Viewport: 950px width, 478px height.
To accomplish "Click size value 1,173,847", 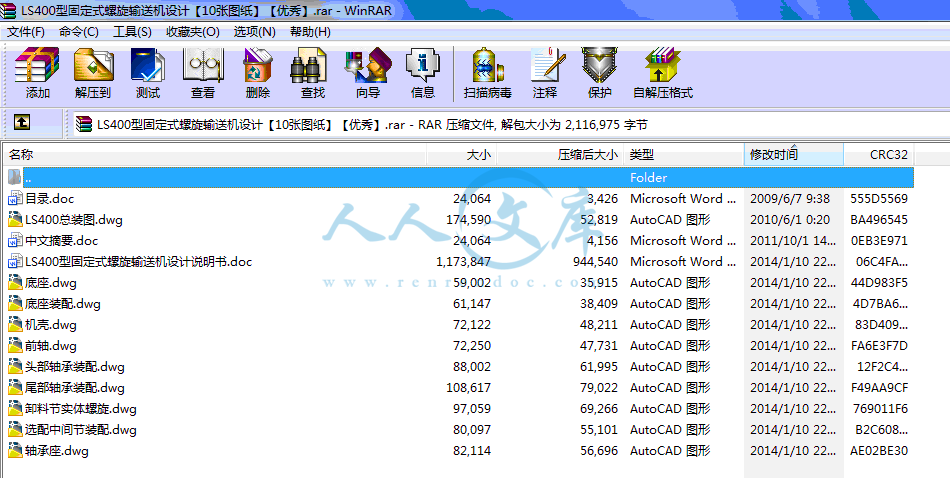I will coord(463,262).
